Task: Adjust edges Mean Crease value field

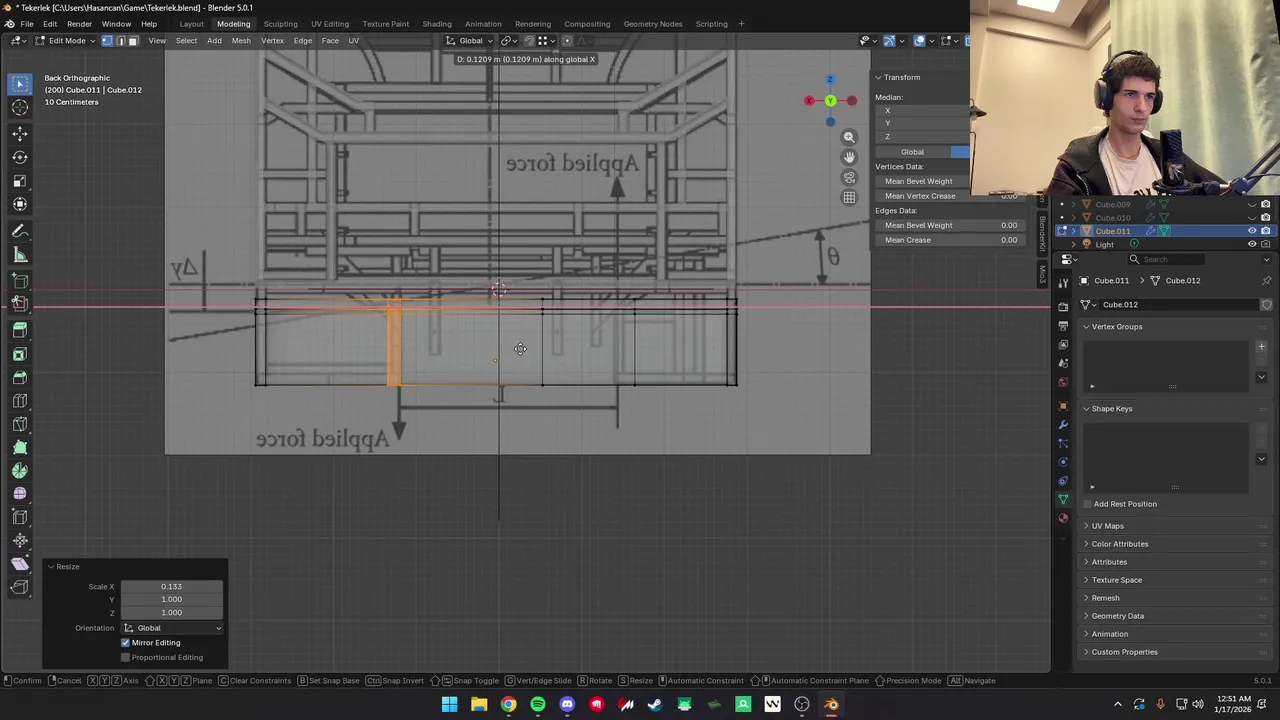Action: [948, 240]
